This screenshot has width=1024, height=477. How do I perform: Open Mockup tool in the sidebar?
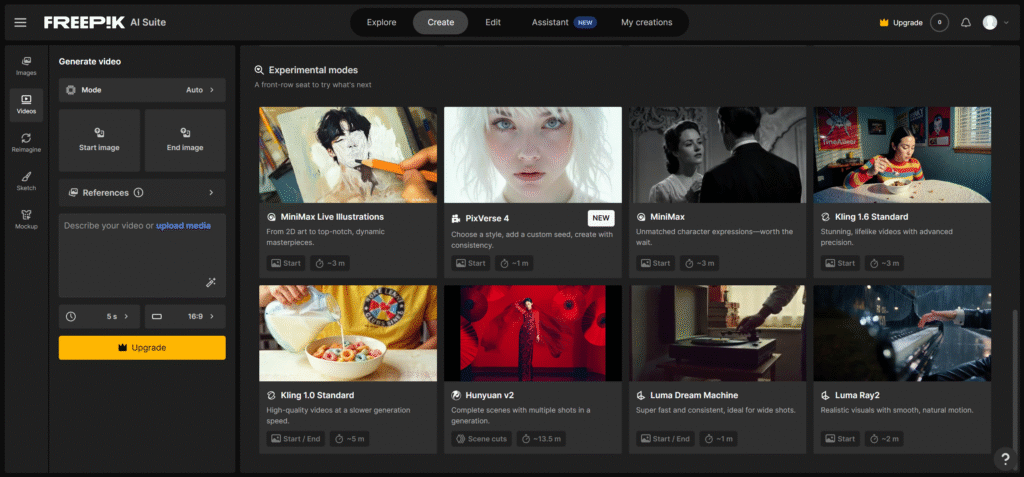point(26,220)
